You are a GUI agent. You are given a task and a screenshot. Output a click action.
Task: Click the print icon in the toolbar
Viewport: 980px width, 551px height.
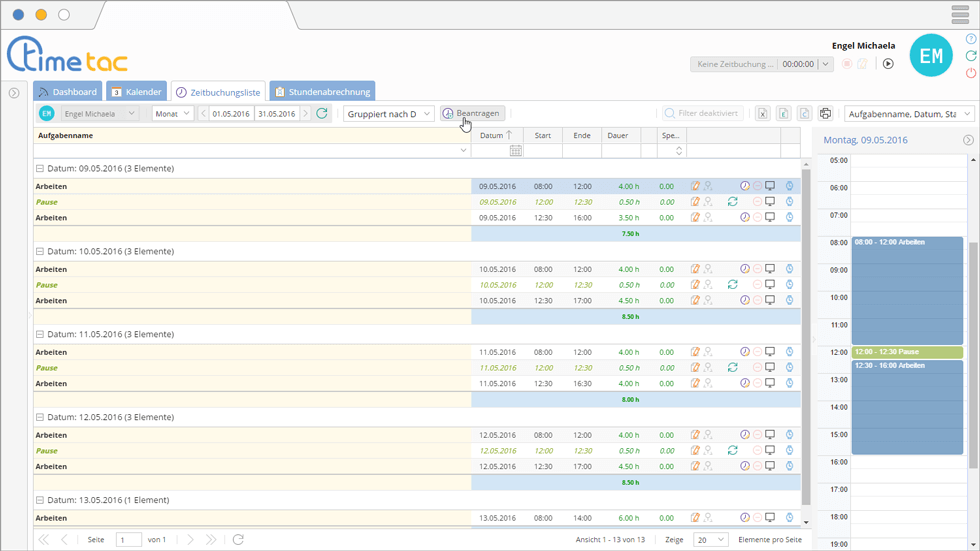click(825, 114)
